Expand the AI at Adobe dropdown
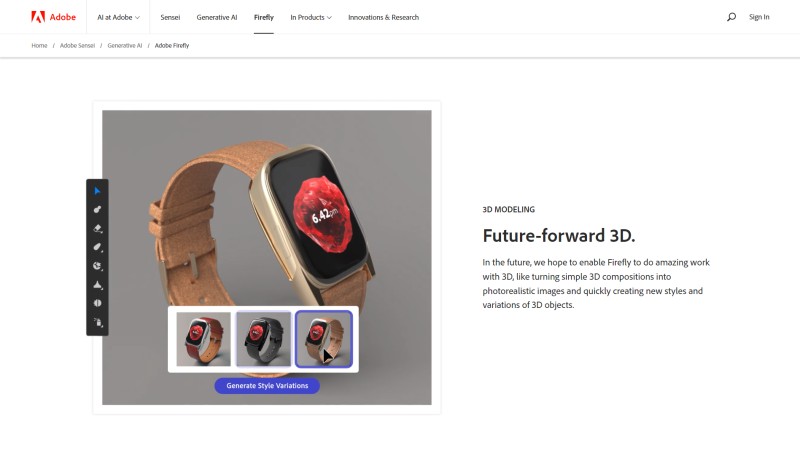This screenshot has width=800, height=455. click(118, 17)
